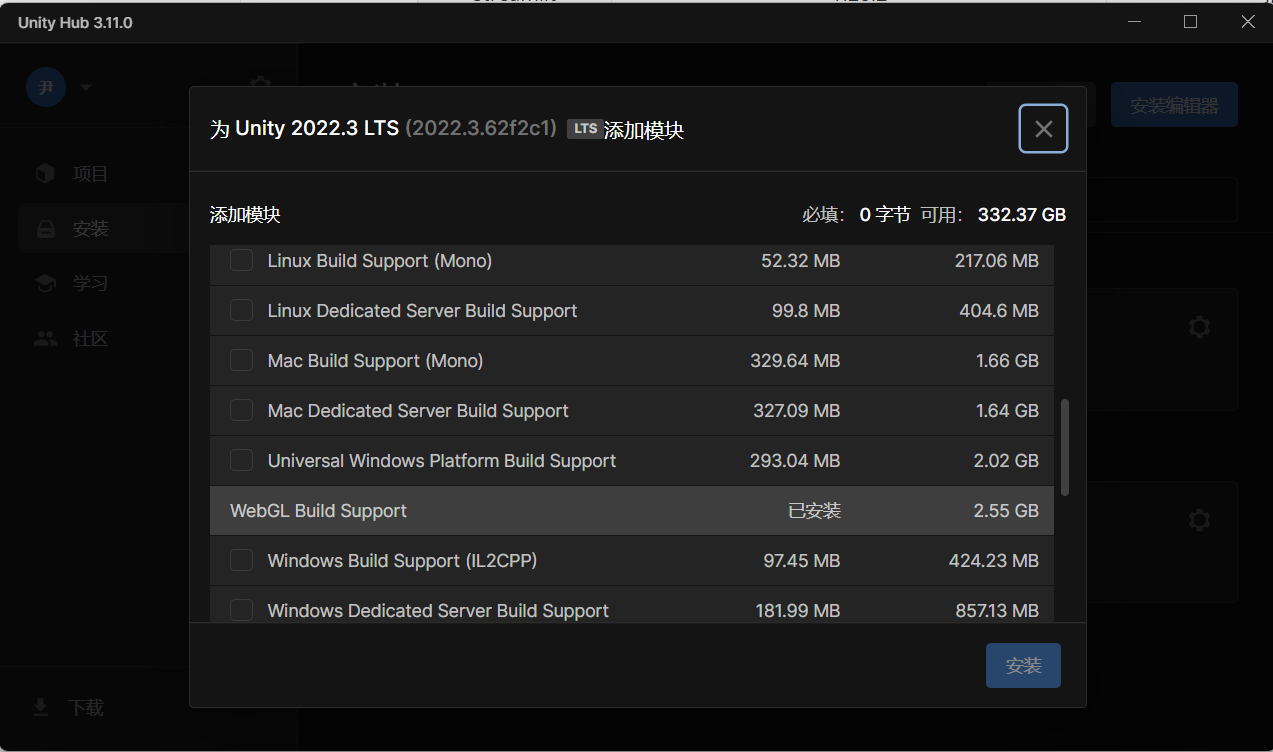Open the upper editor settings gear
1273x752 pixels.
[1199, 327]
